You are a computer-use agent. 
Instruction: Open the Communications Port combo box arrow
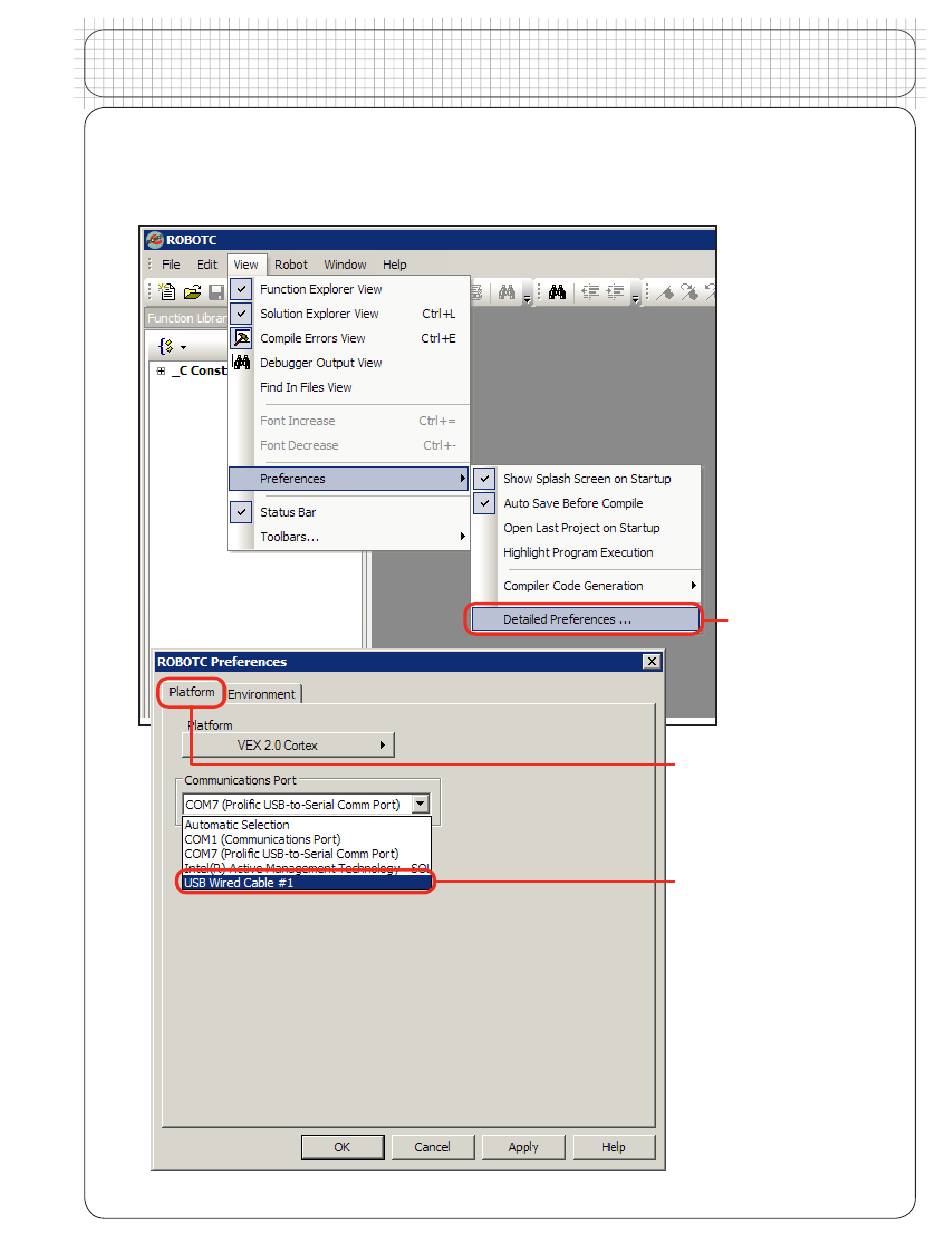[x=421, y=804]
